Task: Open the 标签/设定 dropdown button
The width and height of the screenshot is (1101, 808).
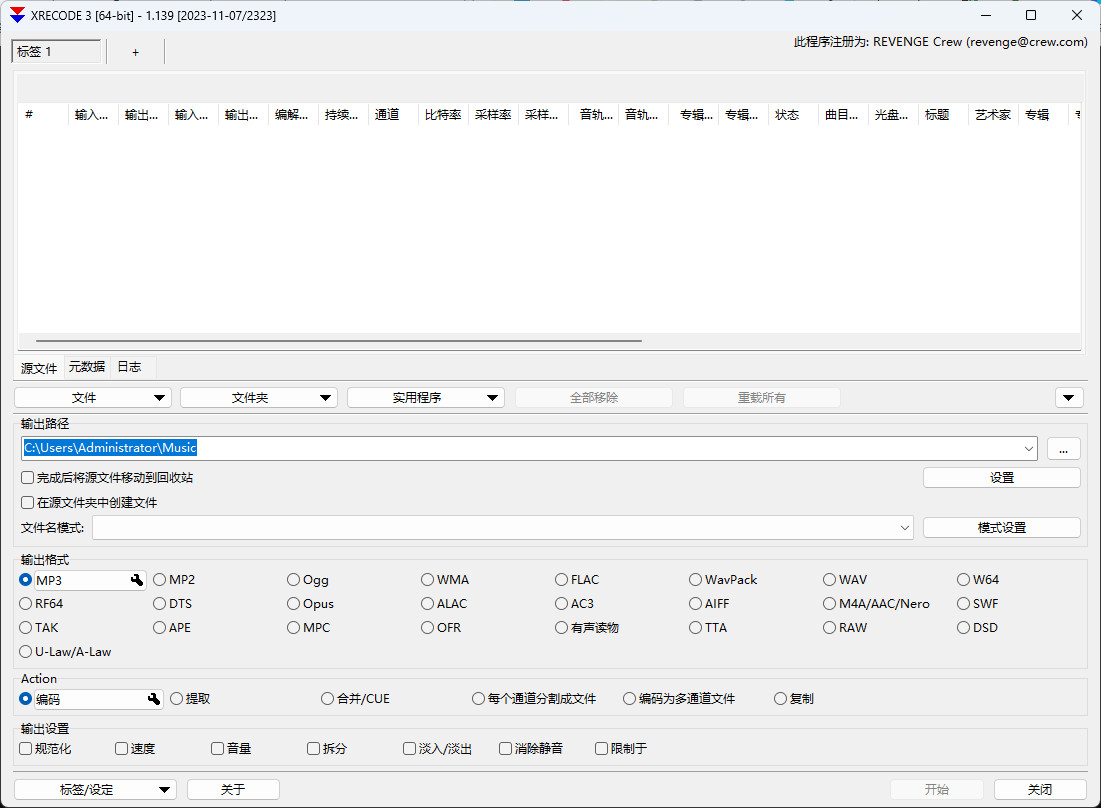Action: click(x=95, y=790)
